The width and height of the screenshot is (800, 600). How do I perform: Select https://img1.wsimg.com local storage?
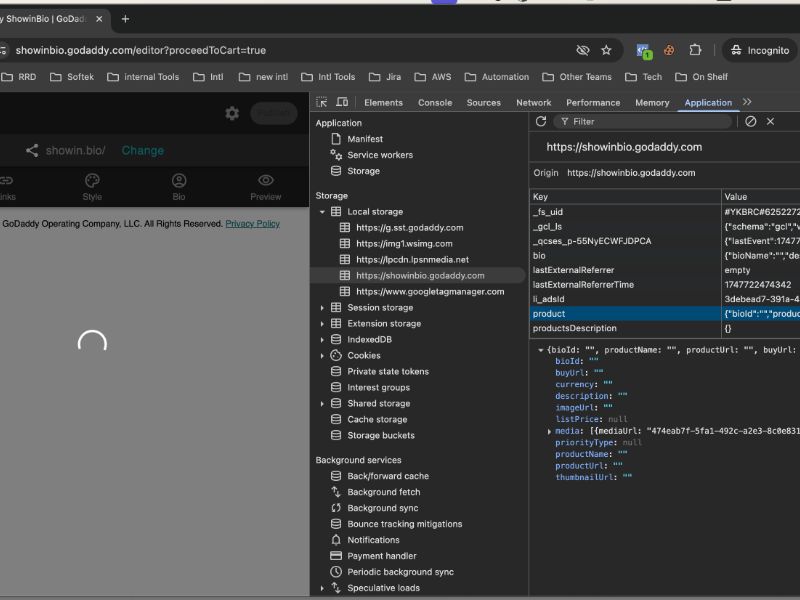tap(404, 243)
